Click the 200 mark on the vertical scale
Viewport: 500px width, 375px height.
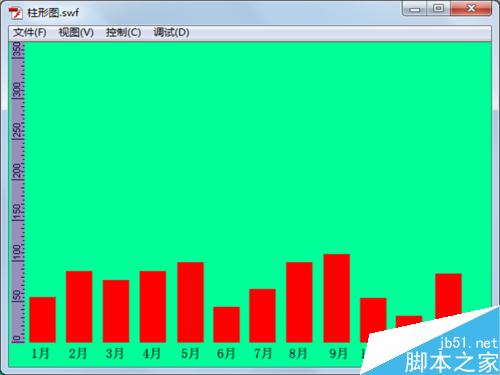pos(17,171)
